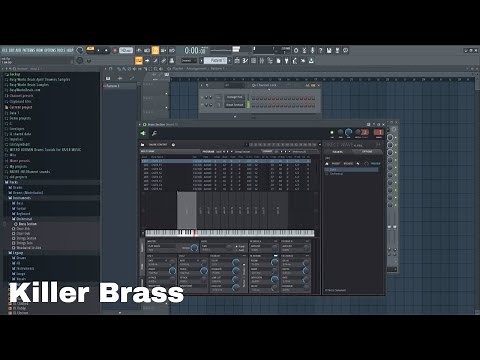Image resolution: width=480 pixels, height=360 pixels.
Task: Click the Stop button in the transport
Action: (106, 50)
